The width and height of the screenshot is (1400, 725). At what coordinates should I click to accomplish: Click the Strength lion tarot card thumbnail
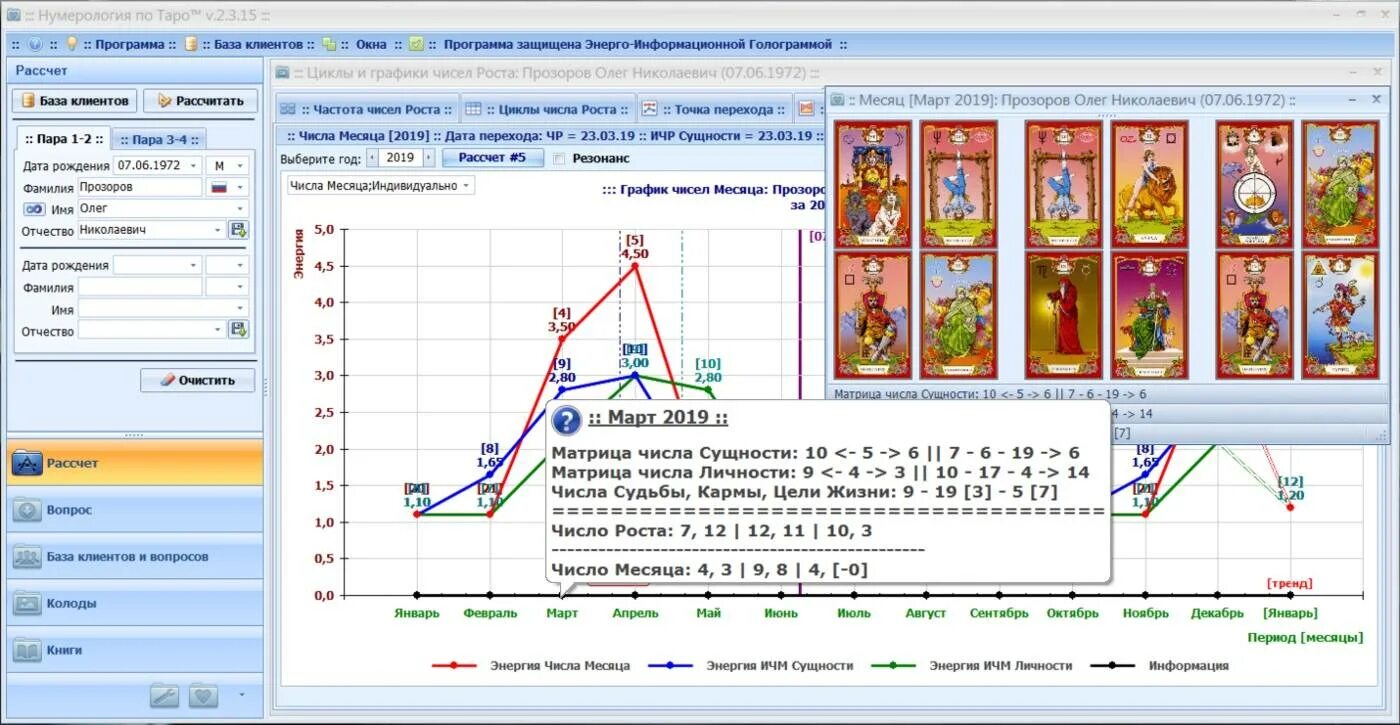click(1150, 184)
